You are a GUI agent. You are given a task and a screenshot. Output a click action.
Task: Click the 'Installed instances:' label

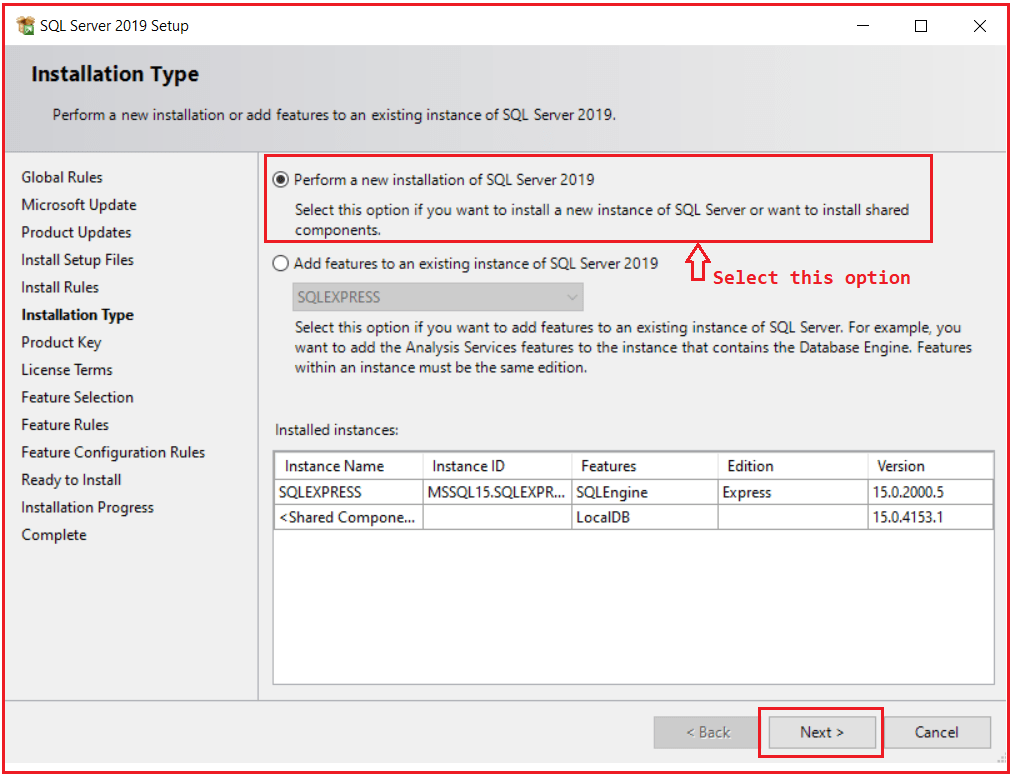tap(337, 430)
